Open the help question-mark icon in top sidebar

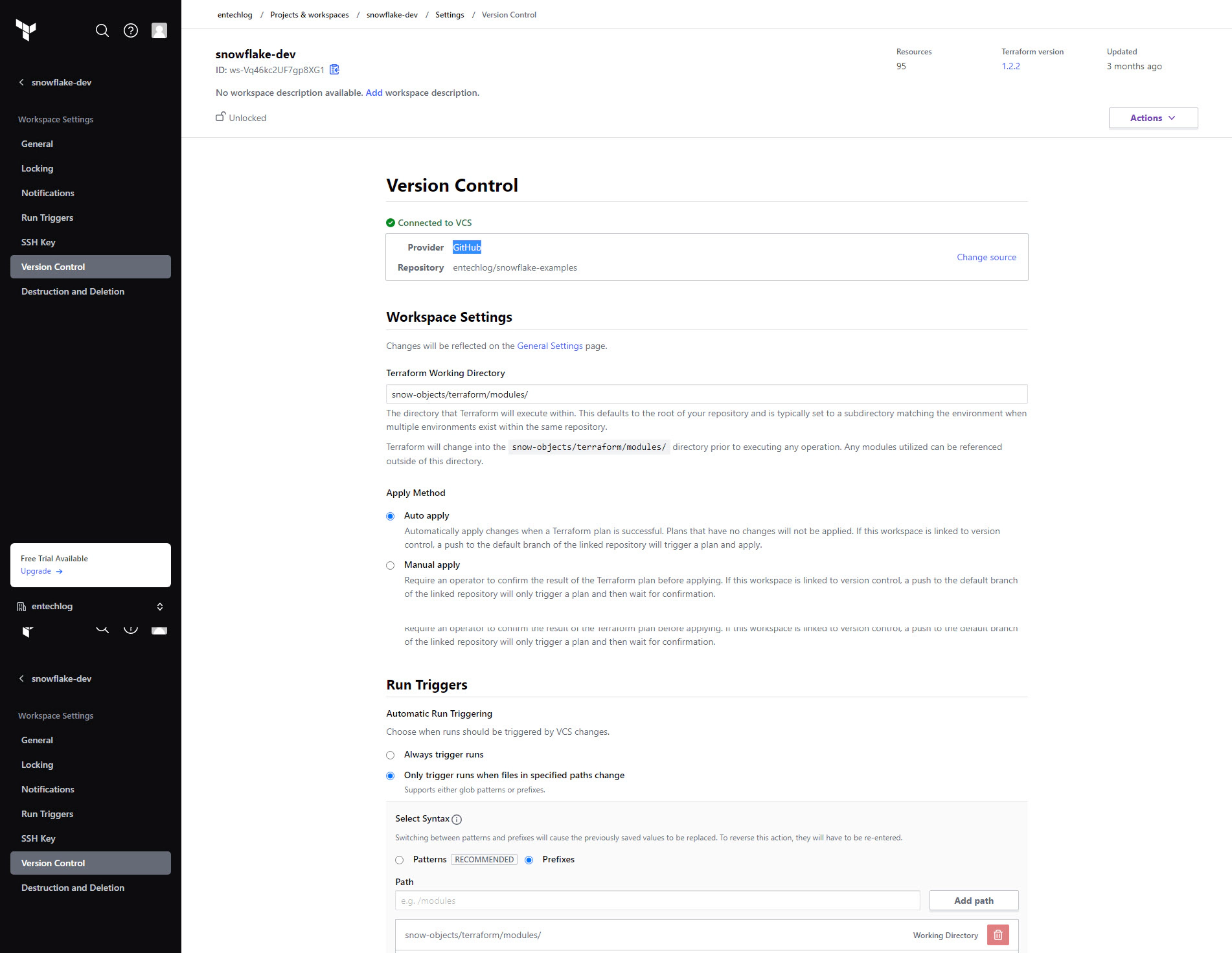131,30
